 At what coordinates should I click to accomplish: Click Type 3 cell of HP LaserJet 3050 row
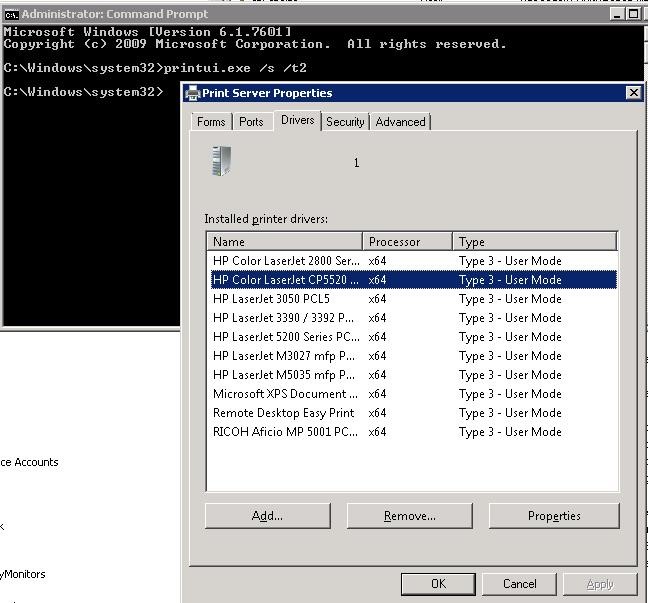pos(510,299)
